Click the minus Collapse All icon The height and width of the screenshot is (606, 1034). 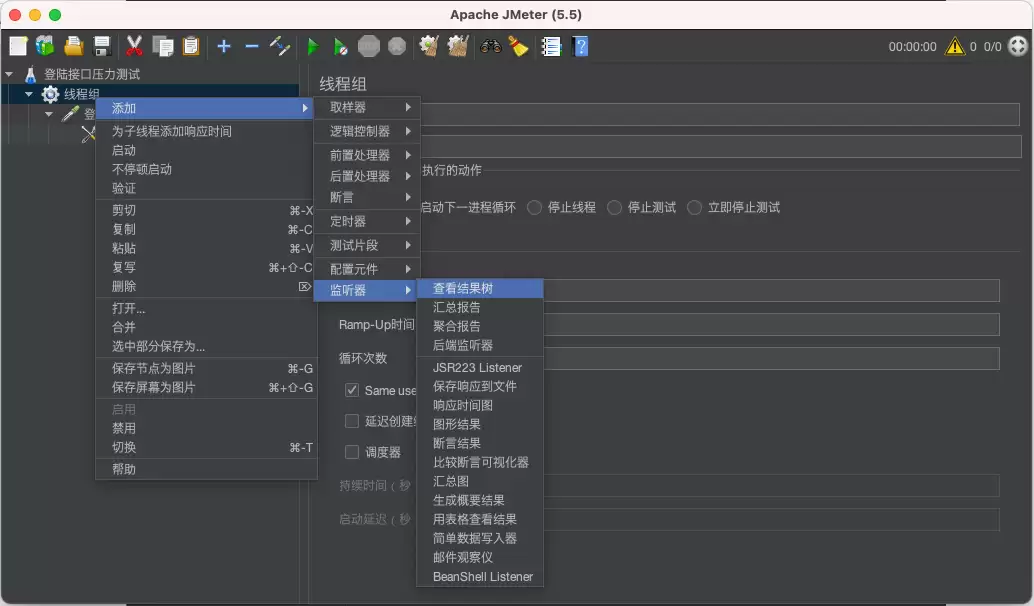(x=251, y=46)
